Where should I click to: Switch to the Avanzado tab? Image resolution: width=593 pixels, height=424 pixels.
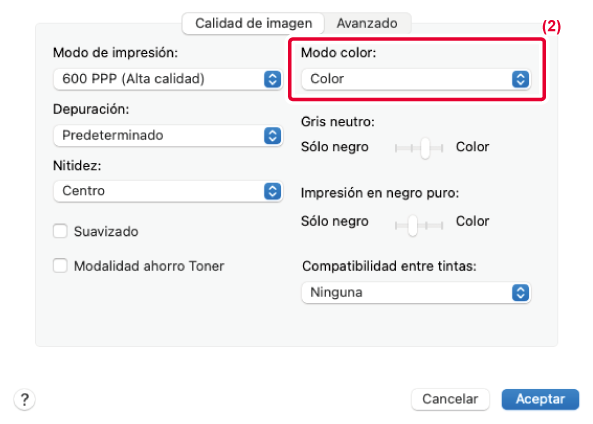(367, 23)
